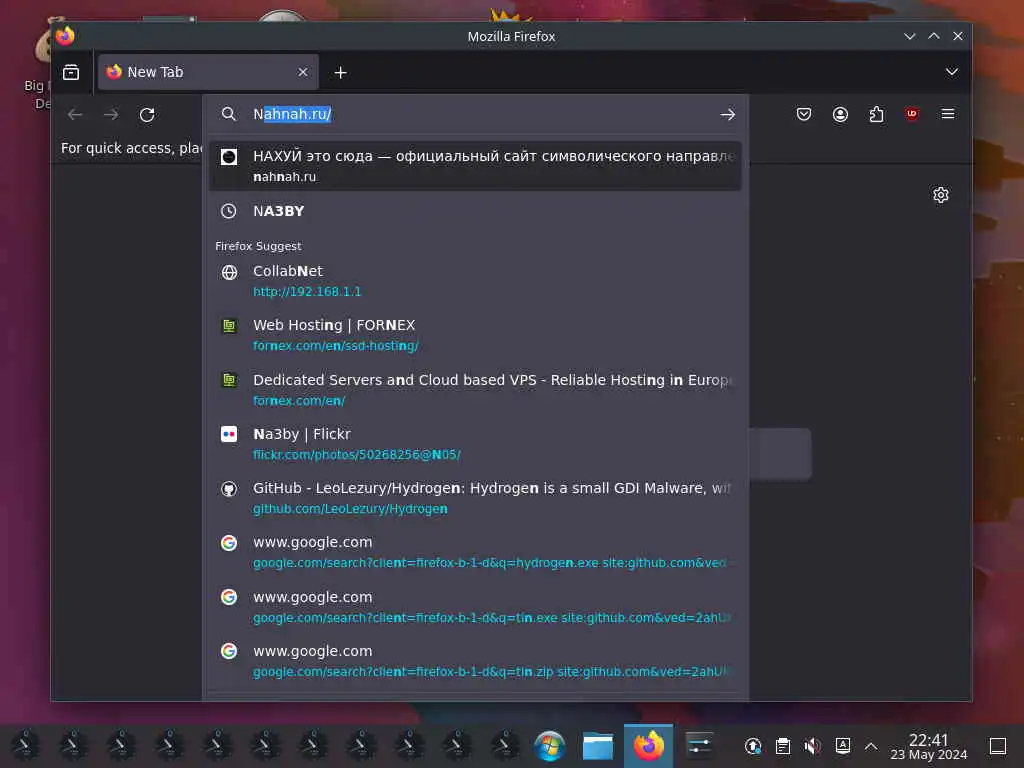Open the uBlock Origin extension icon
Image resolution: width=1024 pixels, height=768 pixels.
pos(912,114)
